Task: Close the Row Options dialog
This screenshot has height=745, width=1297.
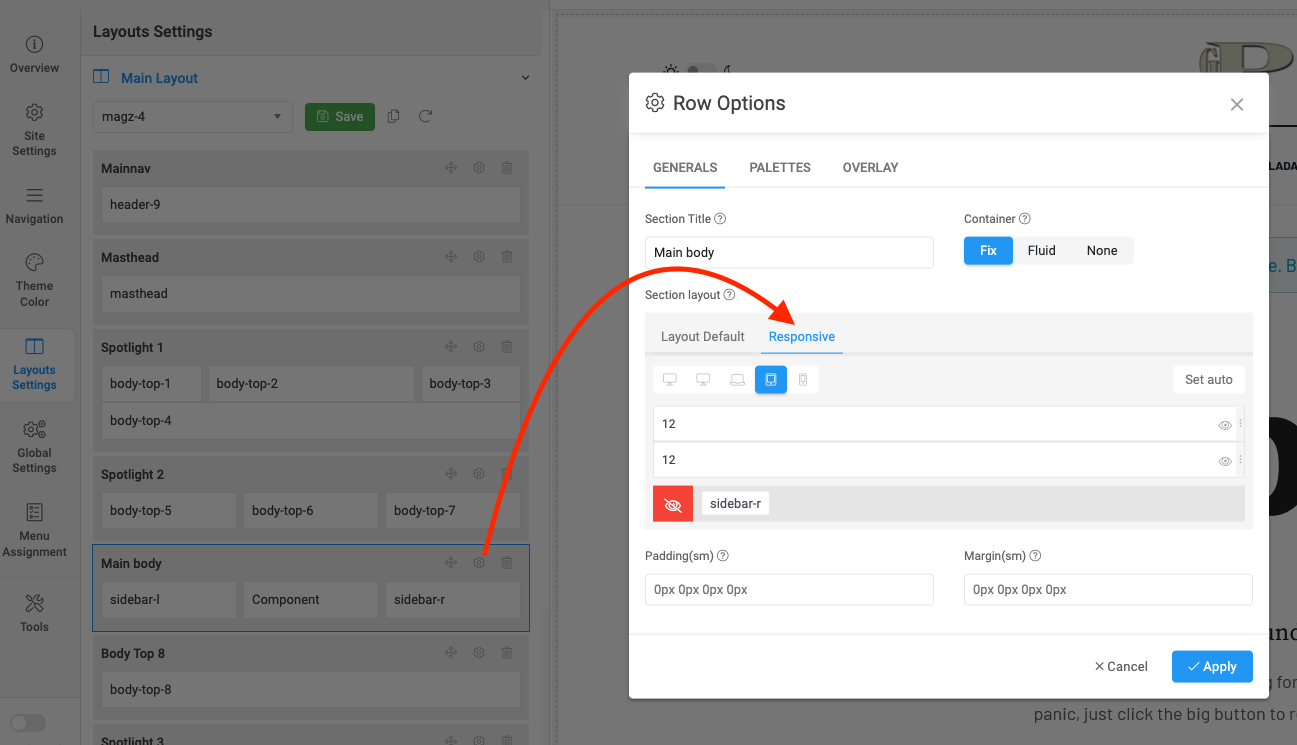Action: coord(1237,104)
